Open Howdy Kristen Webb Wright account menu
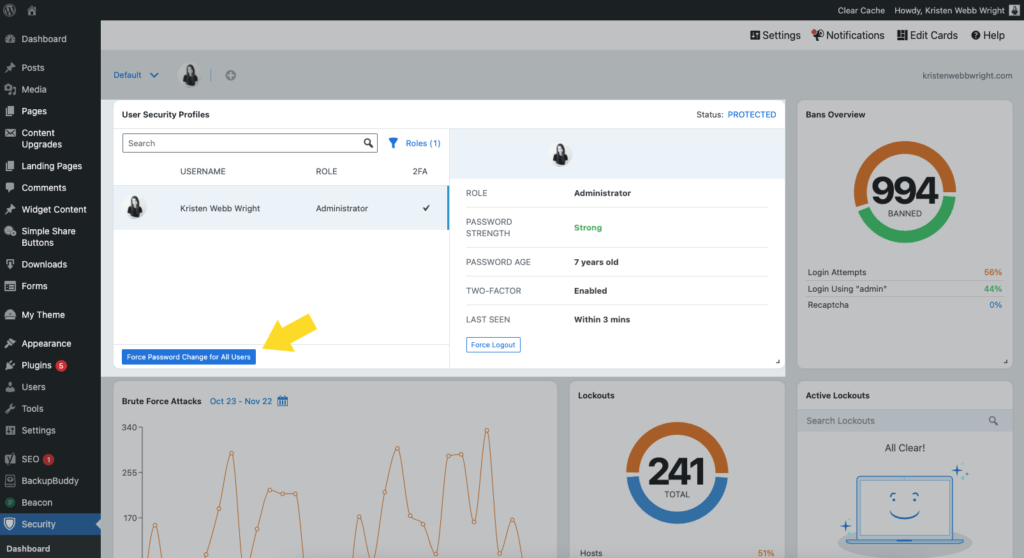 956,10
